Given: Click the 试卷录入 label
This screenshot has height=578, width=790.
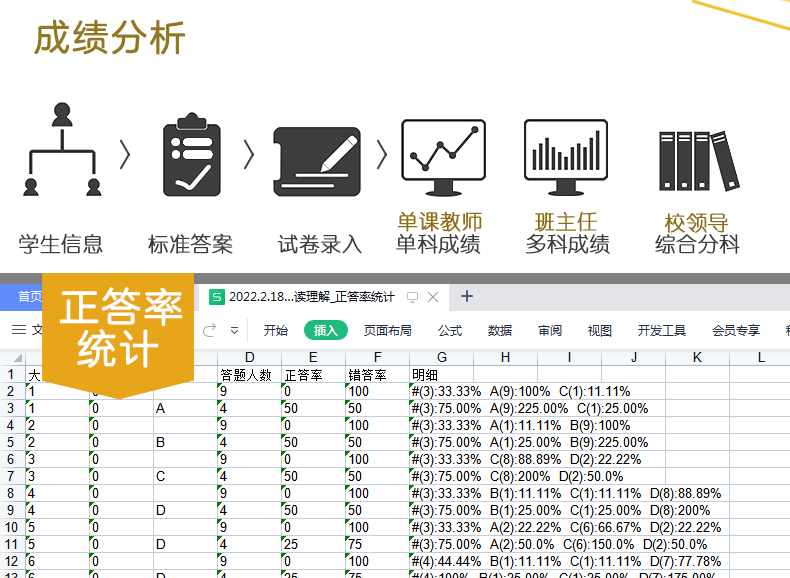Looking at the screenshot, I should (320, 244).
